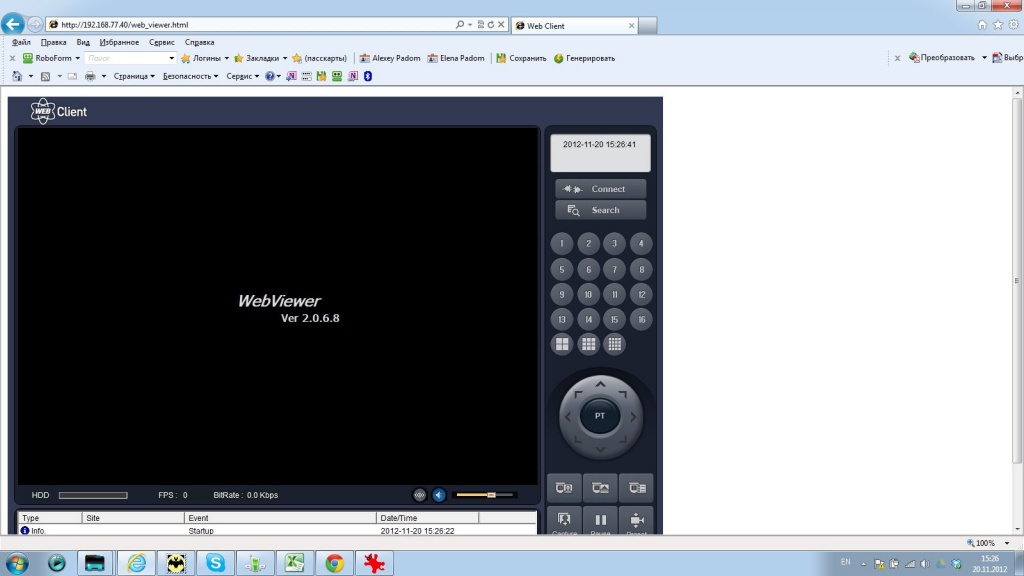The height and width of the screenshot is (576, 1024).
Task: Pause the live video stream
Action: pos(600,521)
